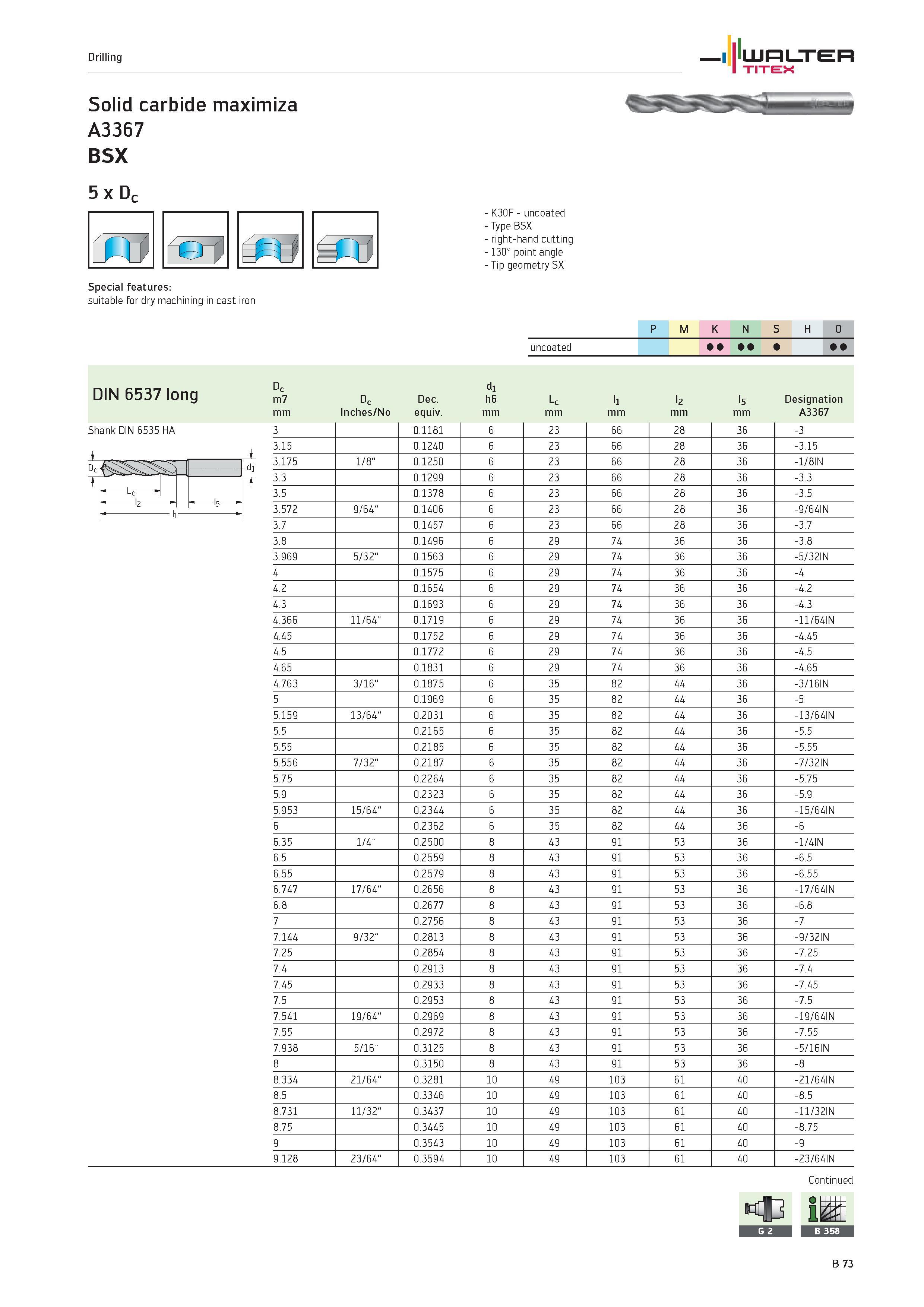Viewport: 924px width, 1307px height.
Task: Click the pink K material group swatch
Action: pos(715,329)
